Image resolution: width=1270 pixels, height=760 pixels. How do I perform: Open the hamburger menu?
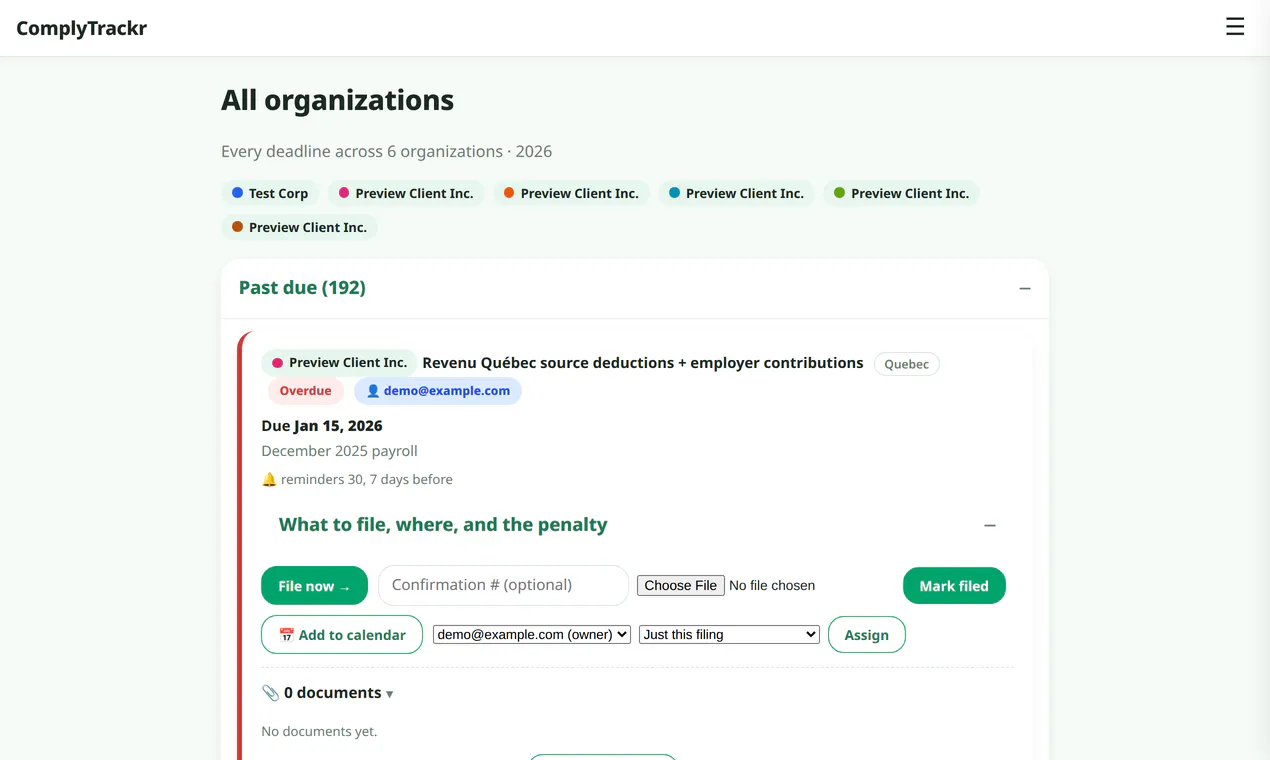1235,27
